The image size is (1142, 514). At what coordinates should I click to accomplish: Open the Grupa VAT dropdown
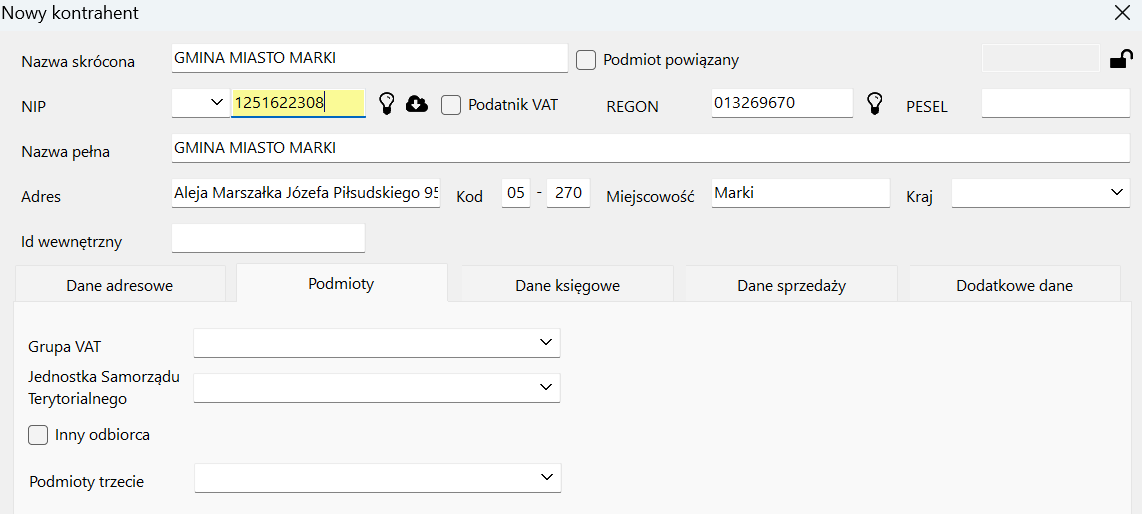(377, 343)
